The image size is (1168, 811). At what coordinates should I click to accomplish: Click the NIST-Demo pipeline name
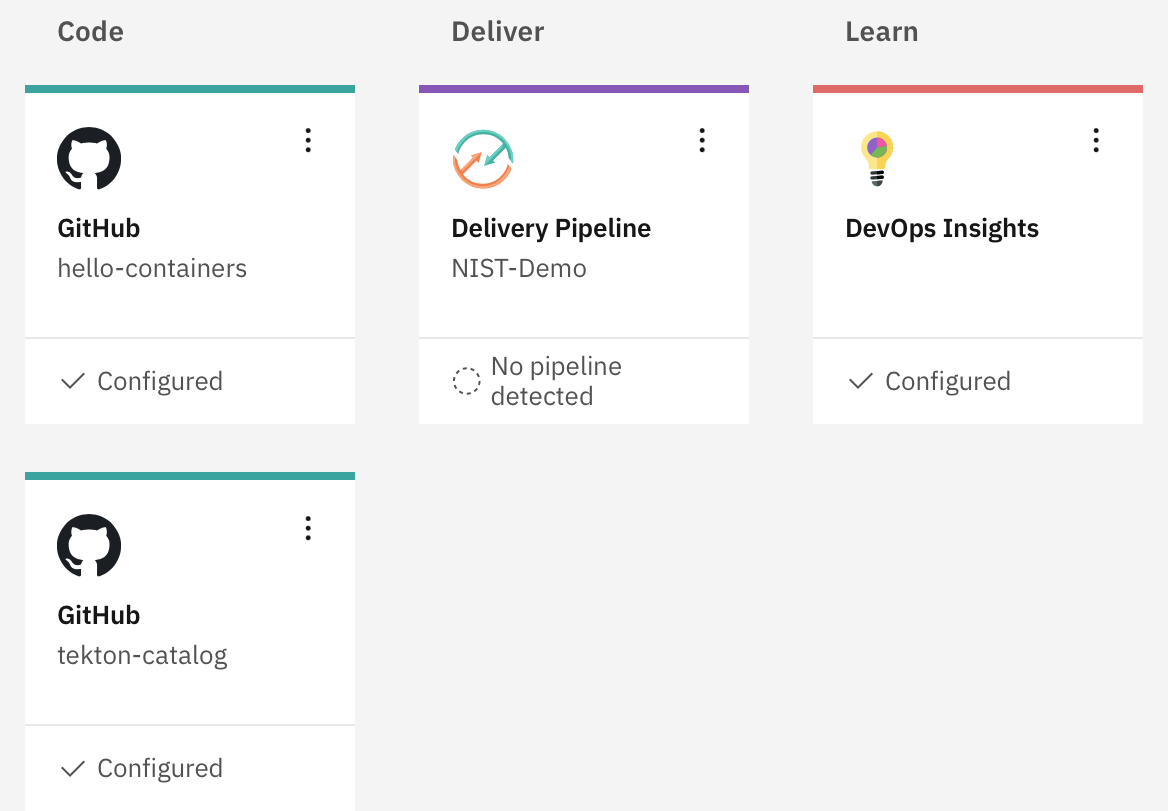(x=519, y=268)
